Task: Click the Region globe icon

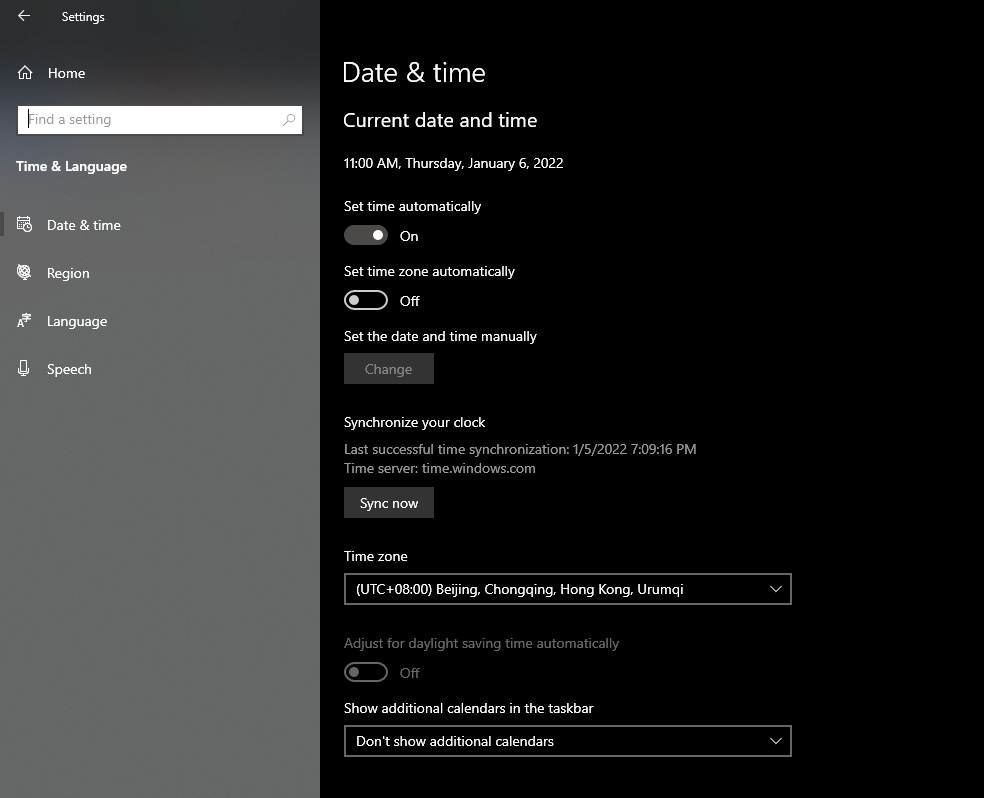Action: click(24, 272)
